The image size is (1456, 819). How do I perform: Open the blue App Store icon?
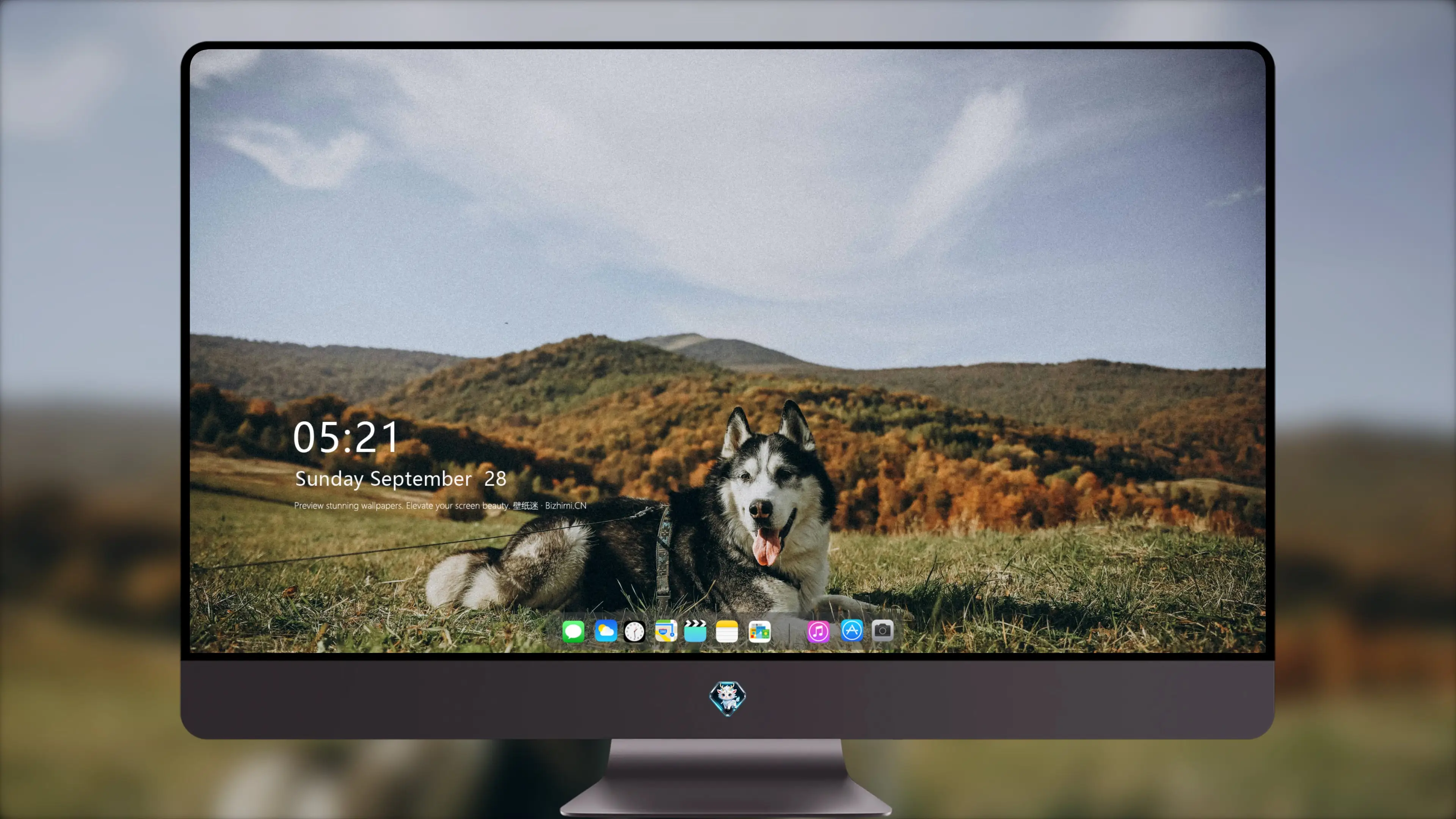point(852,630)
